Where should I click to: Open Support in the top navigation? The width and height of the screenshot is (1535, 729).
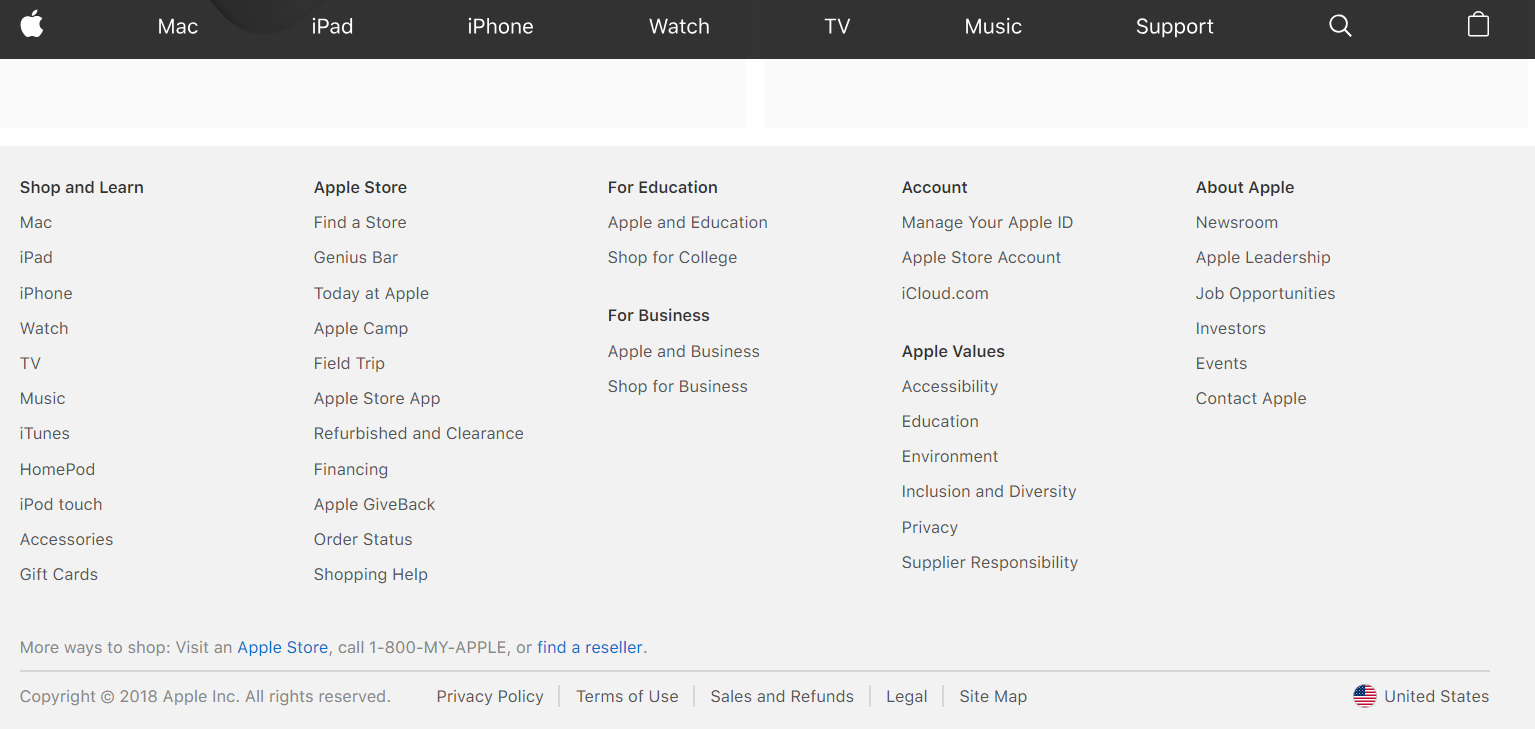(1174, 27)
